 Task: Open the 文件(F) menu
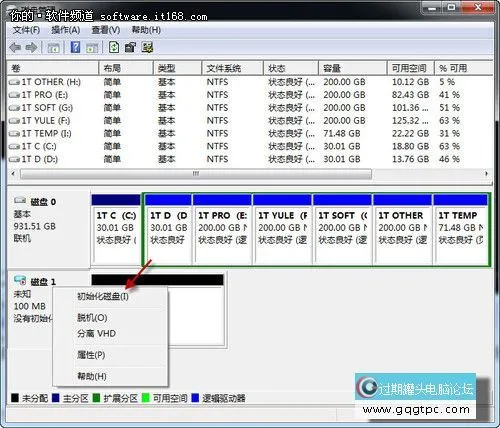pyautogui.click(x=26, y=30)
